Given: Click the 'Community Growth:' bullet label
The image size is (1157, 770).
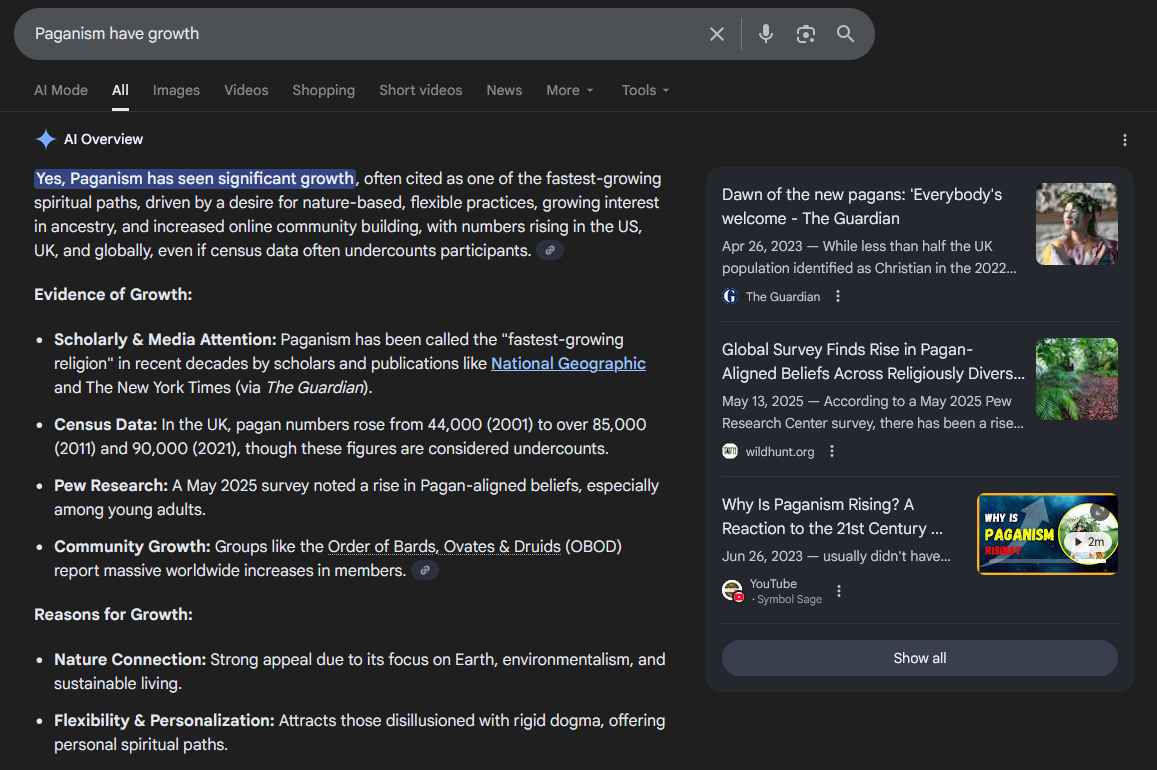Looking at the screenshot, I should [132, 547].
